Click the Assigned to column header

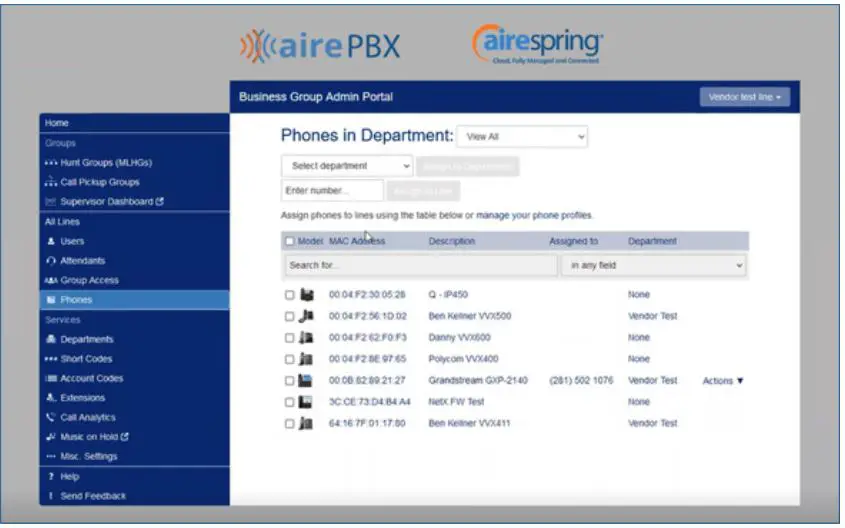[573, 241]
